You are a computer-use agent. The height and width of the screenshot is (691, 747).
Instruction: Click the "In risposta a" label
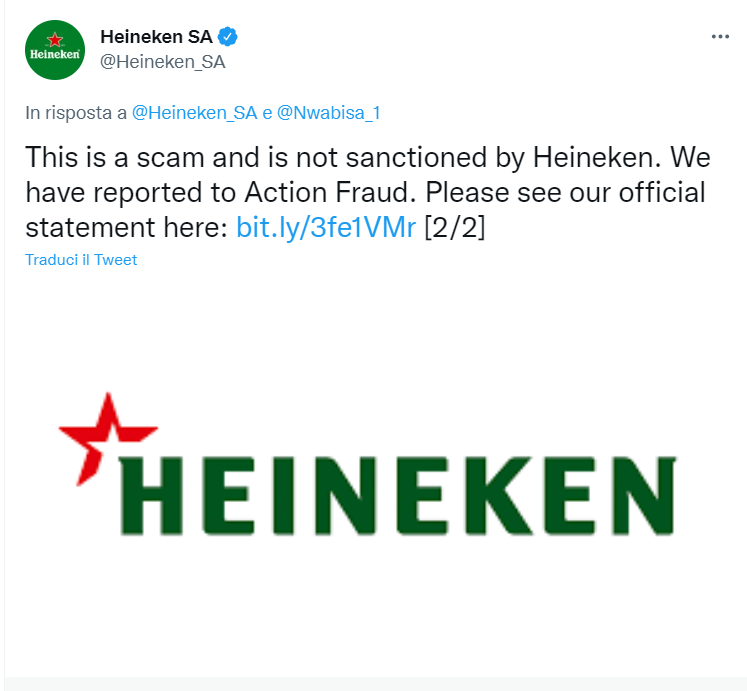pos(76,113)
